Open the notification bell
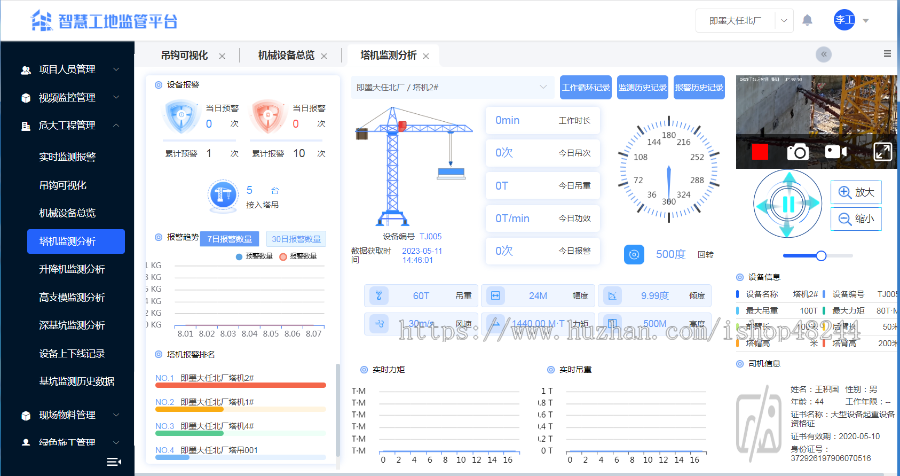 click(807, 21)
